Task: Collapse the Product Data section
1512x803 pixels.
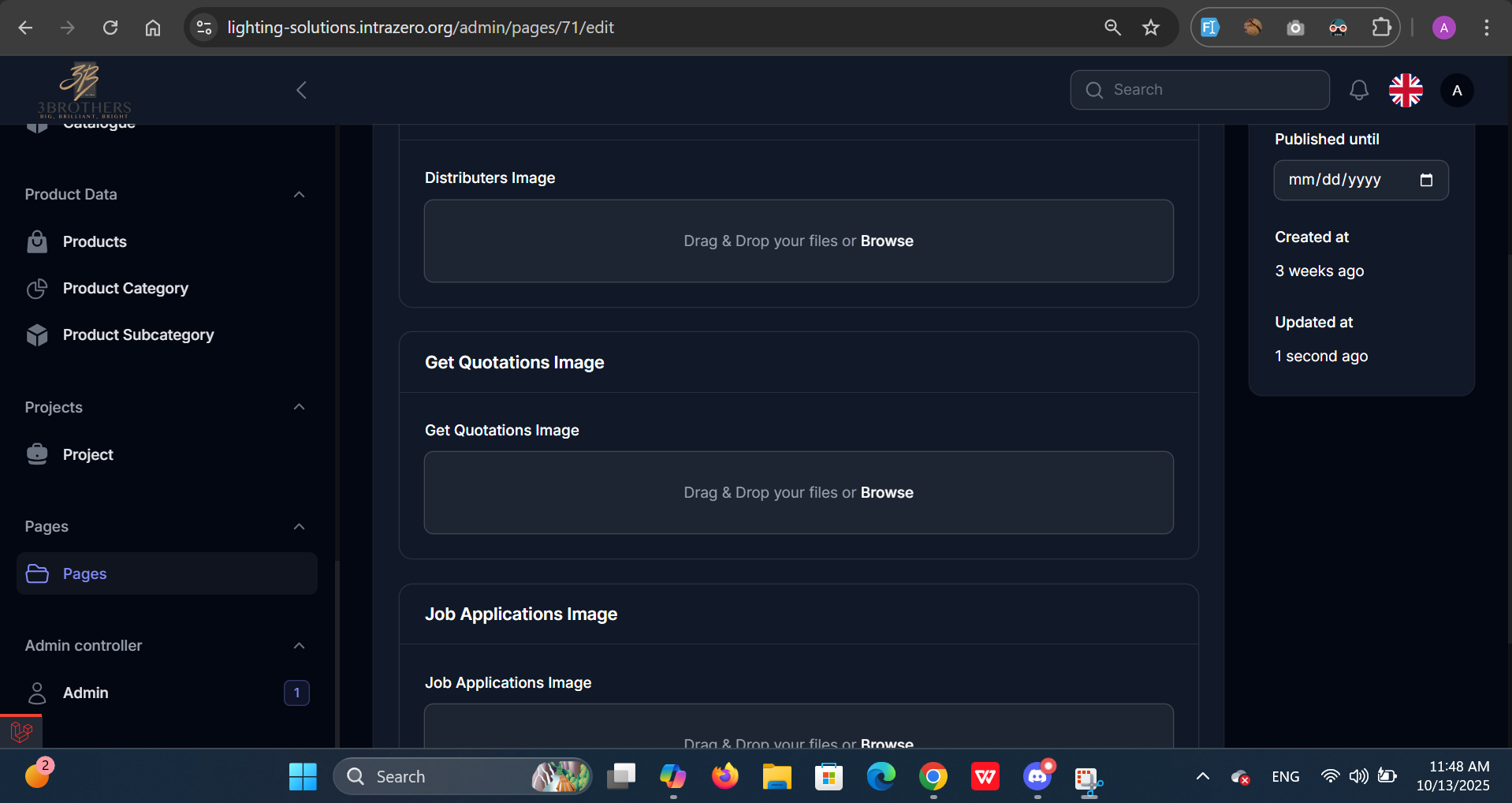Action: [x=299, y=195]
